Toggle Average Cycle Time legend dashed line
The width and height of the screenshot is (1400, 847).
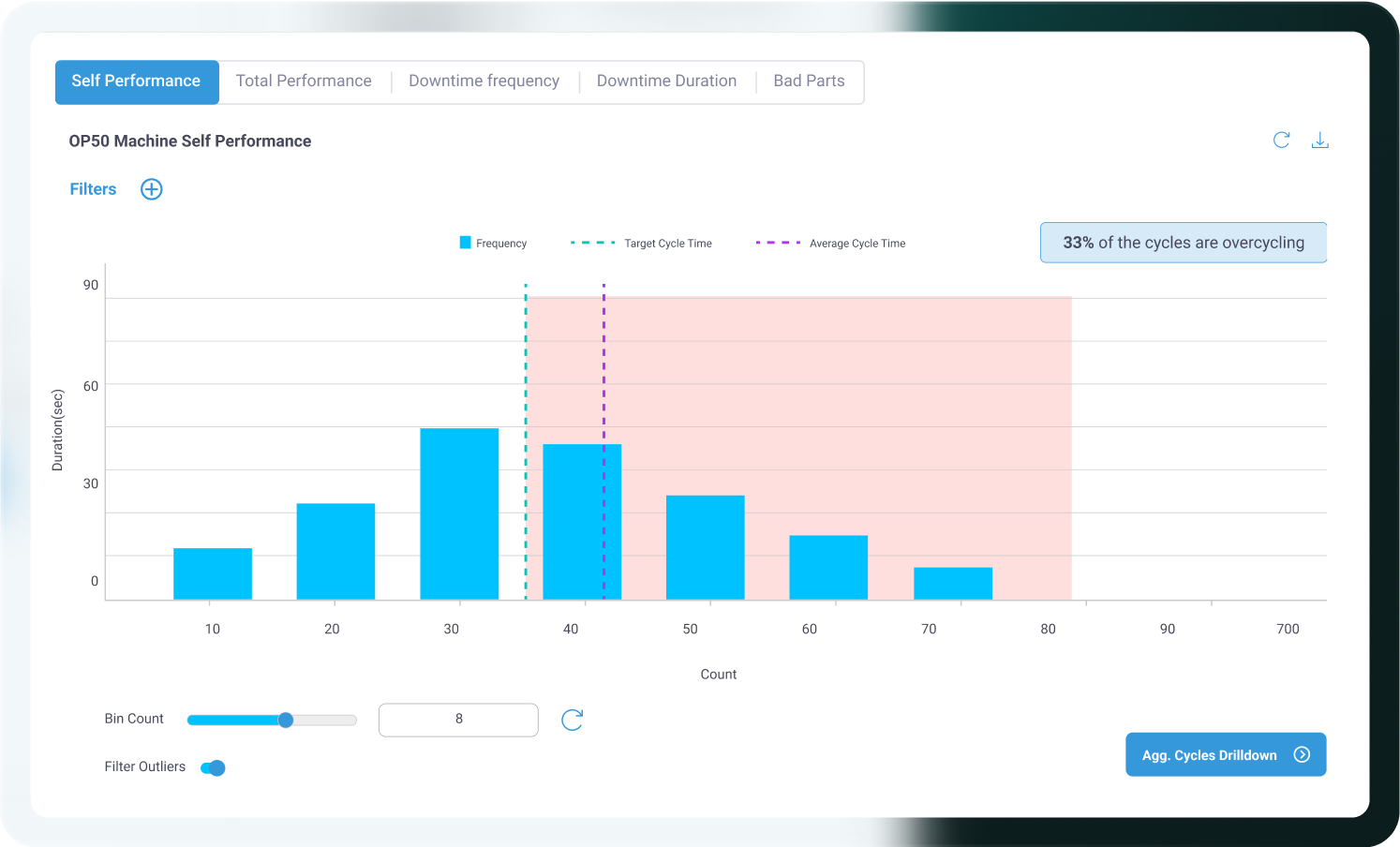click(x=778, y=243)
